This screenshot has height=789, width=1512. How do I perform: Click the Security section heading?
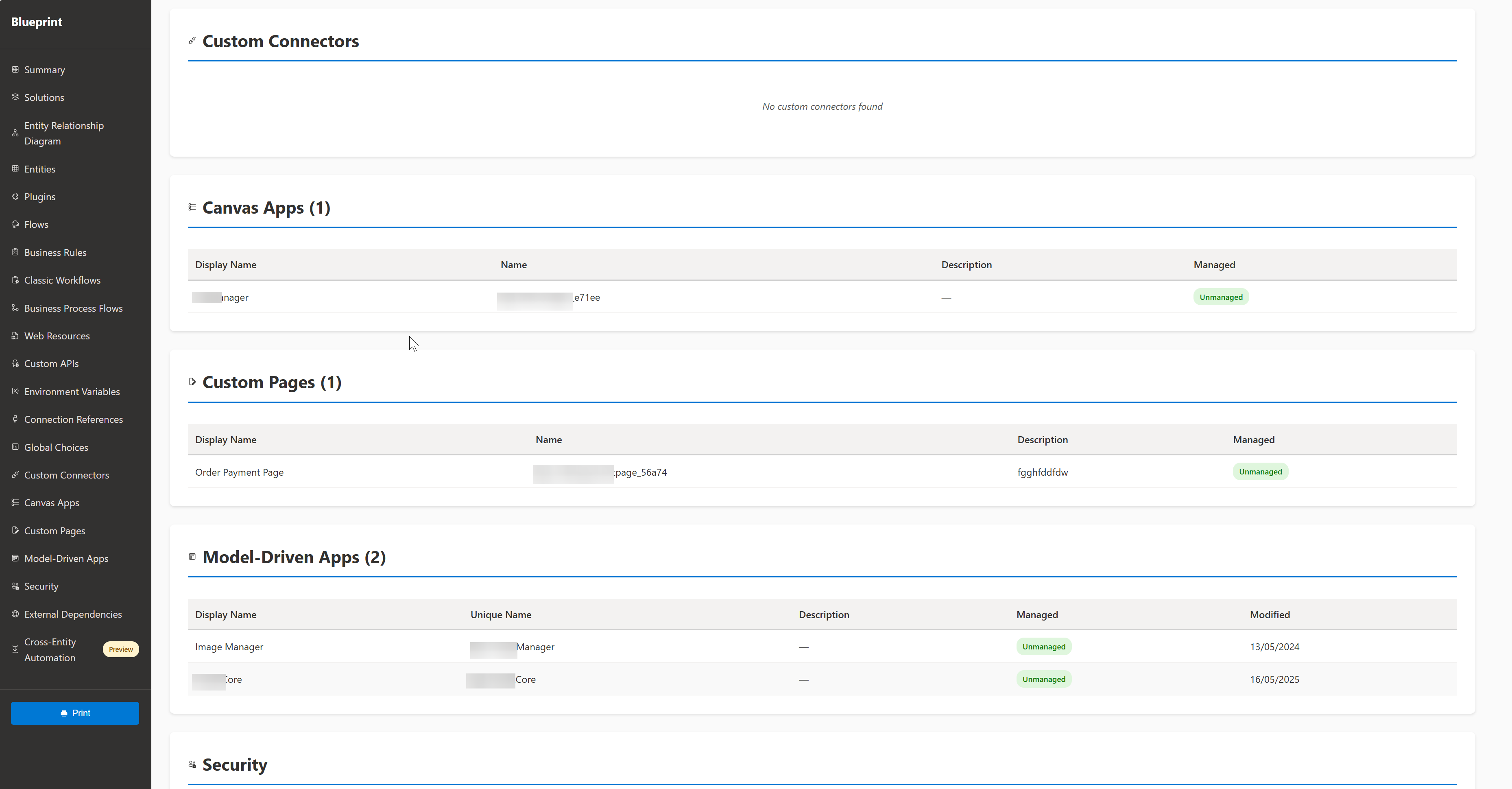point(234,764)
